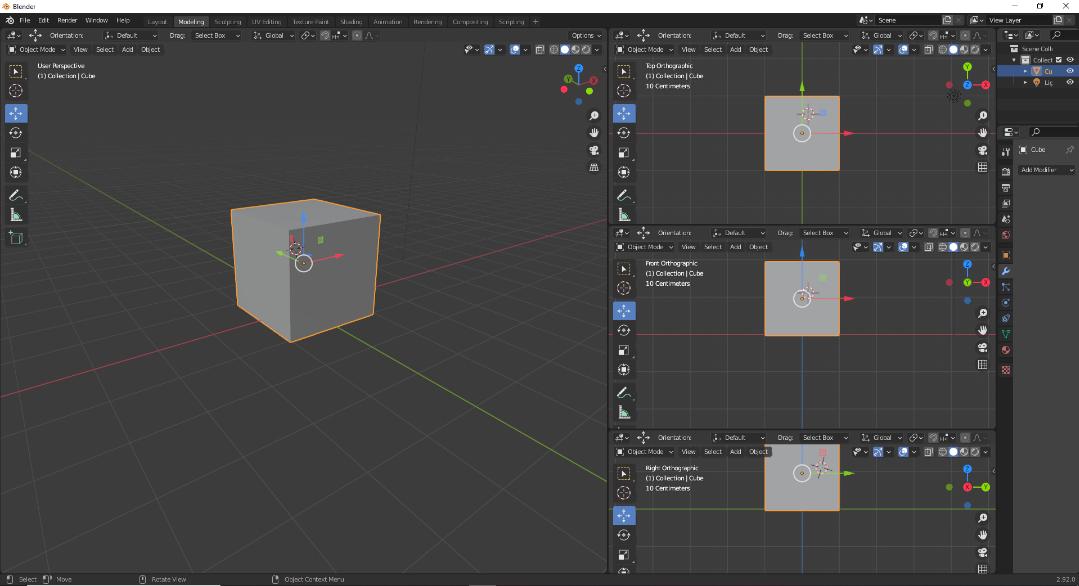Click the green Y axis in Right Orthographic gizmo
The width and height of the screenshot is (1079, 586).
[985, 487]
